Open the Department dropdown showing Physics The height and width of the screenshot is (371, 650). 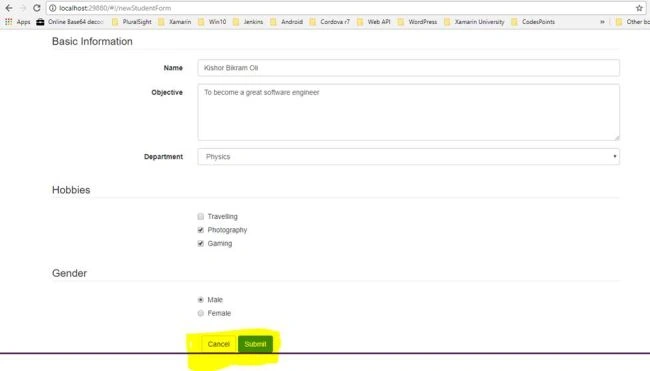408,157
